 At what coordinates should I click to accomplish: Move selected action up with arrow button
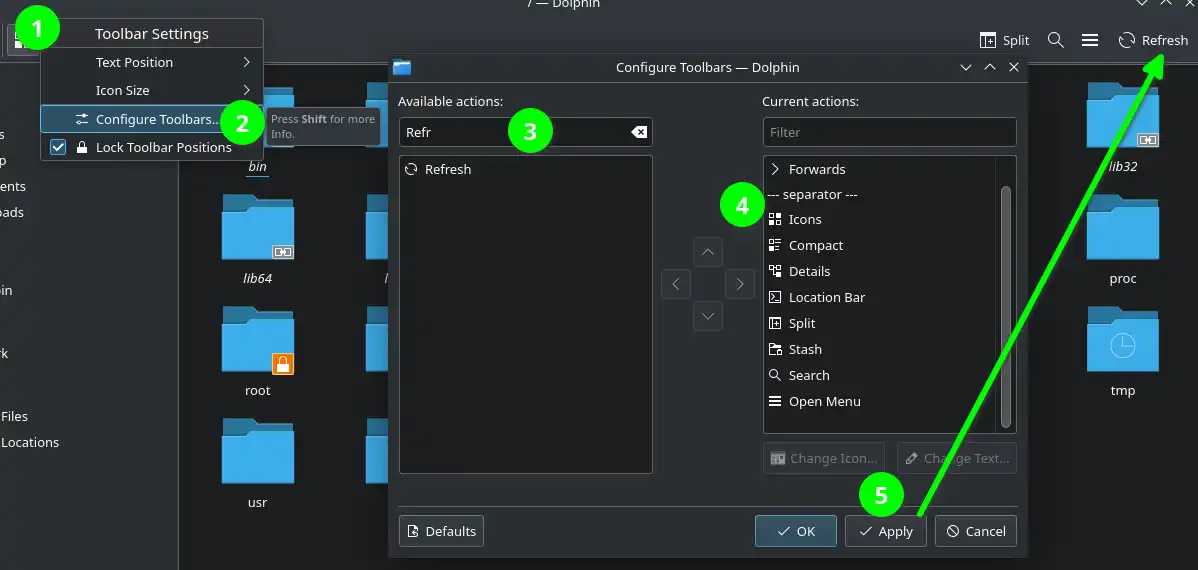click(707, 252)
